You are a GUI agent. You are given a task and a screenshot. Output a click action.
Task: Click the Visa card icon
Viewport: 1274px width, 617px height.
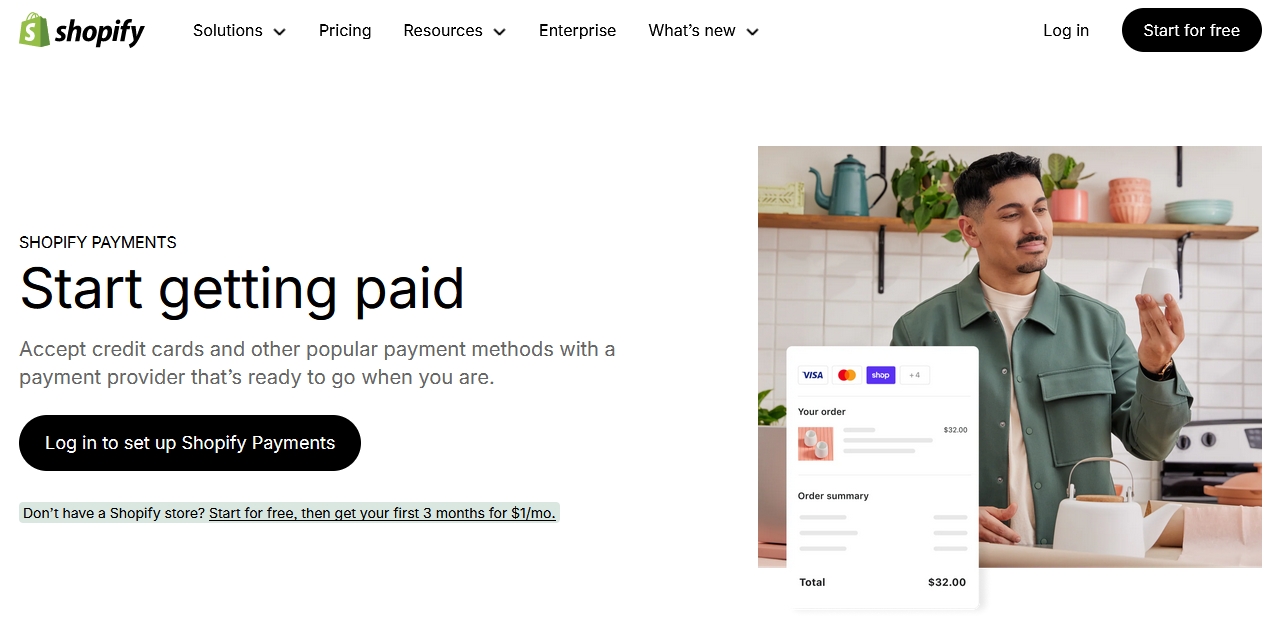813,375
